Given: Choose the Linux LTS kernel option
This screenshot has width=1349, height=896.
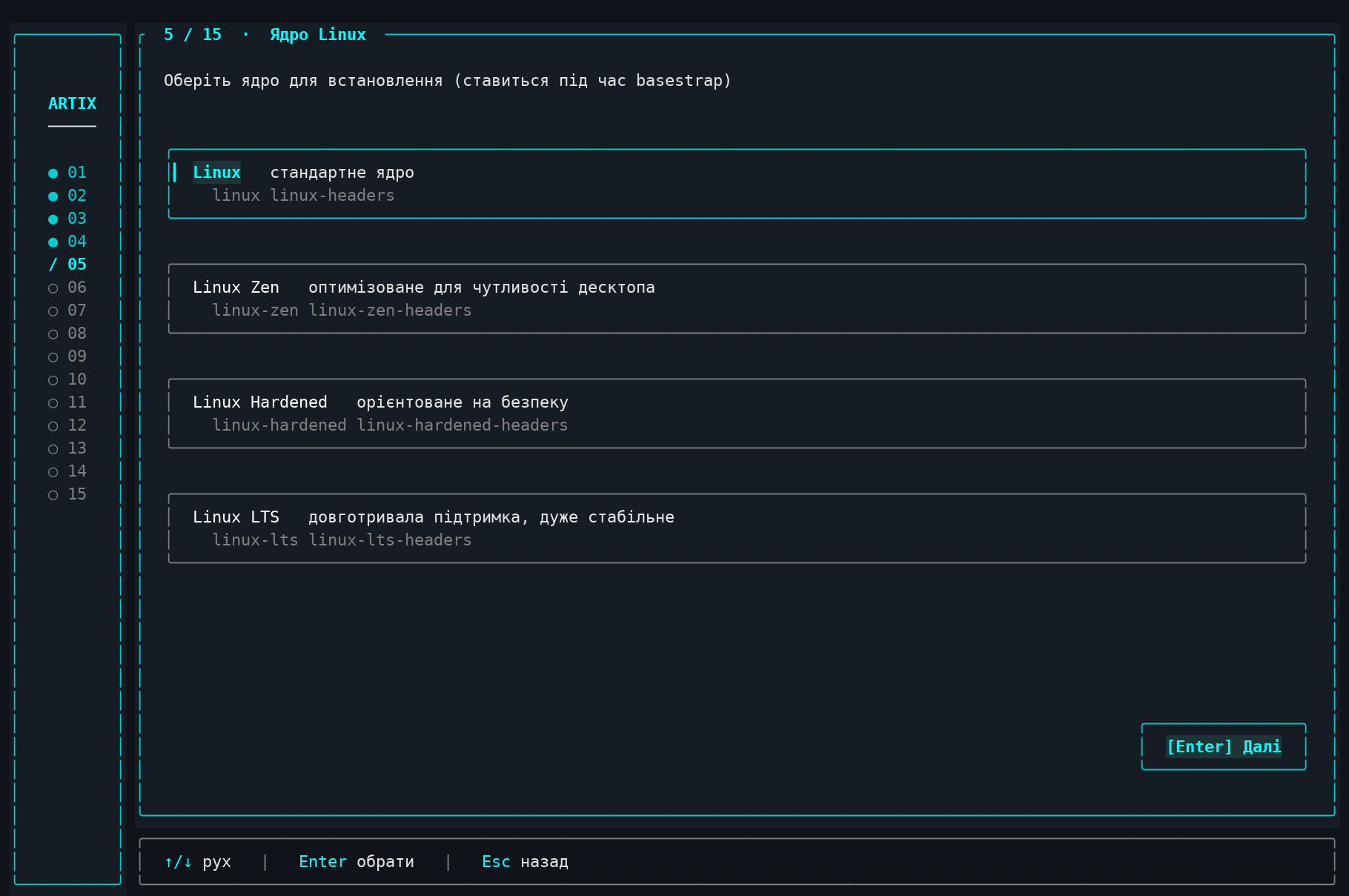Looking at the screenshot, I should pyautogui.click(x=737, y=528).
